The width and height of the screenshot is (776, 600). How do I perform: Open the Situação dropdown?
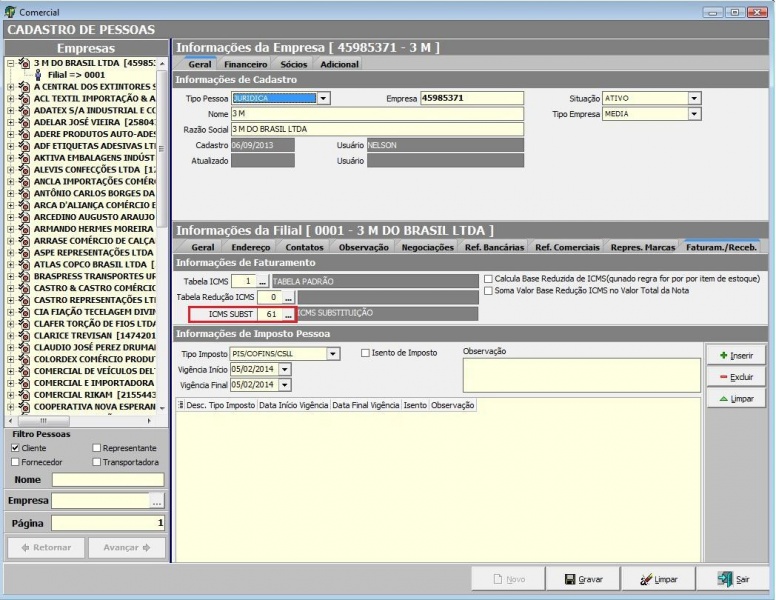[x=694, y=99]
